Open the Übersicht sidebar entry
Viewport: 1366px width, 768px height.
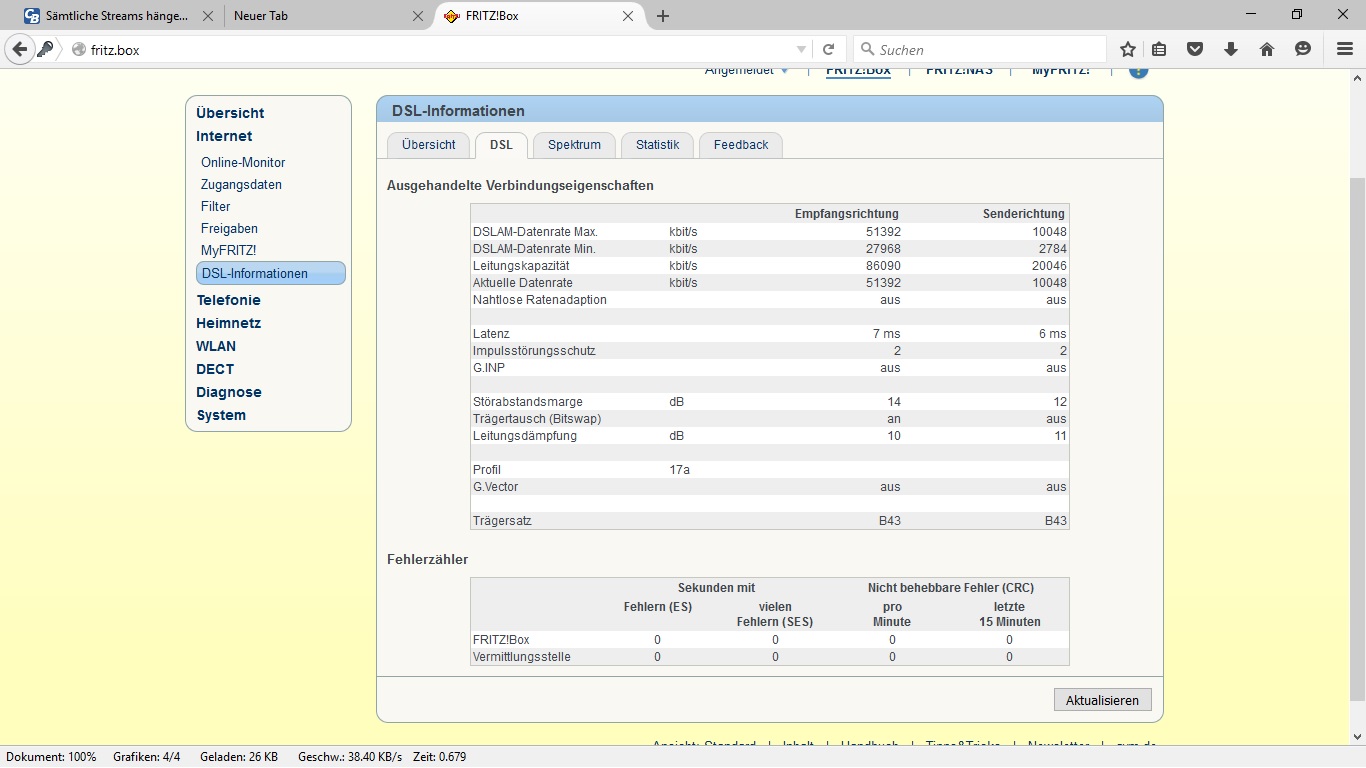[230, 113]
